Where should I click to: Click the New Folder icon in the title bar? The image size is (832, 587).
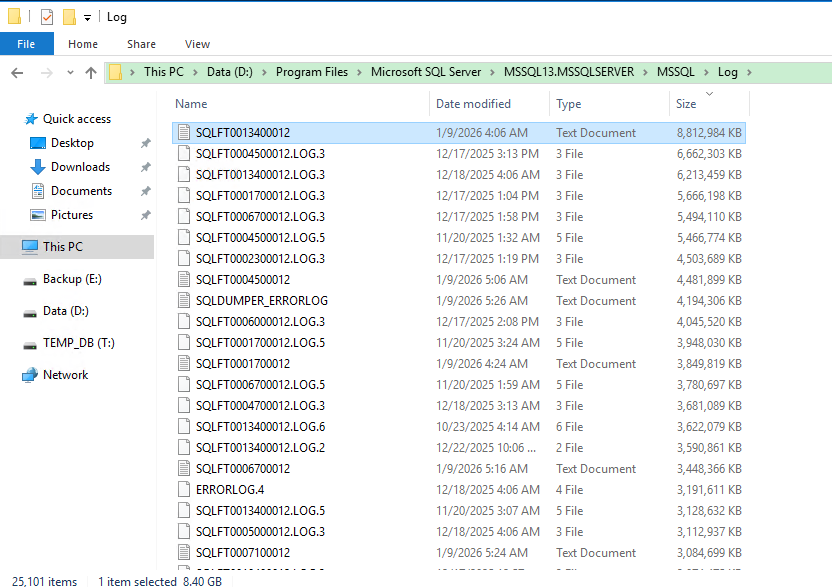pos(69,17)
